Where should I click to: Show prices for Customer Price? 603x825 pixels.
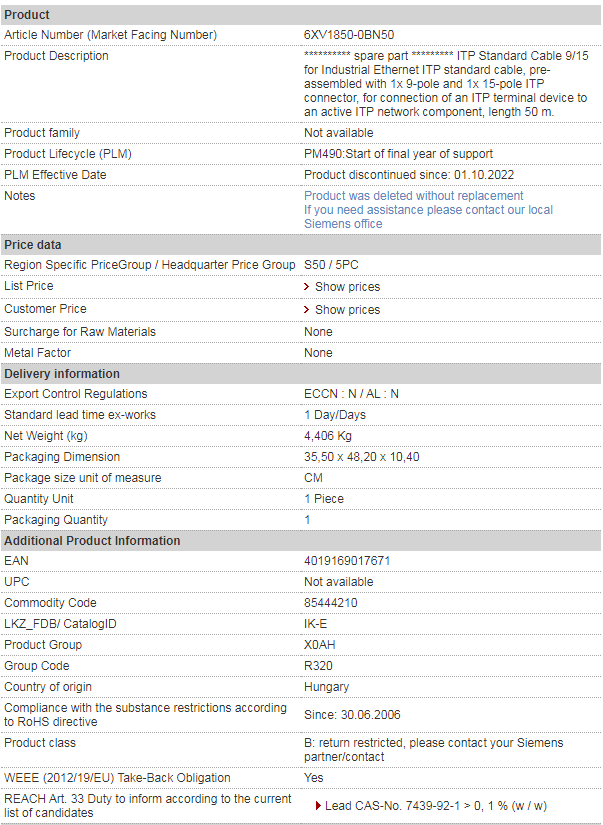(x=347, y=309)
